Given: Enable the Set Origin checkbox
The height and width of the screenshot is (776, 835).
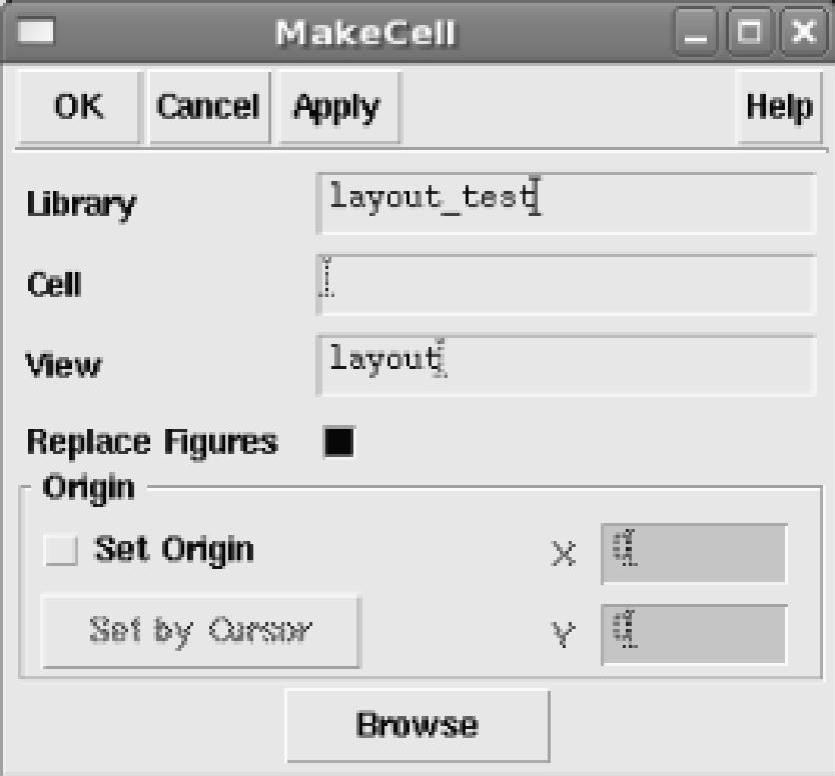Looking at the screenshot, I should pos(61,550).
